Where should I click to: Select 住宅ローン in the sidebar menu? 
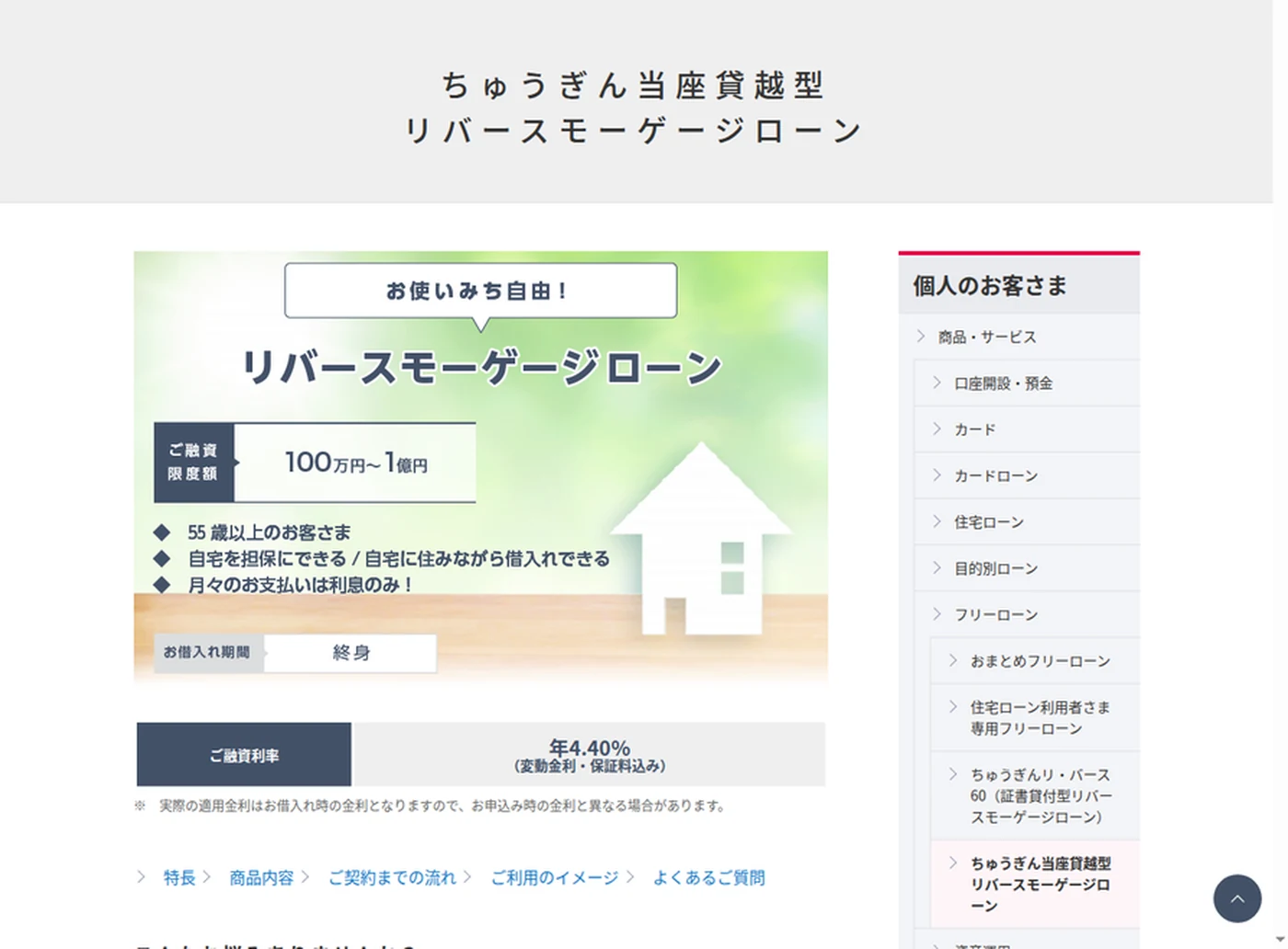click(1027, 522)
